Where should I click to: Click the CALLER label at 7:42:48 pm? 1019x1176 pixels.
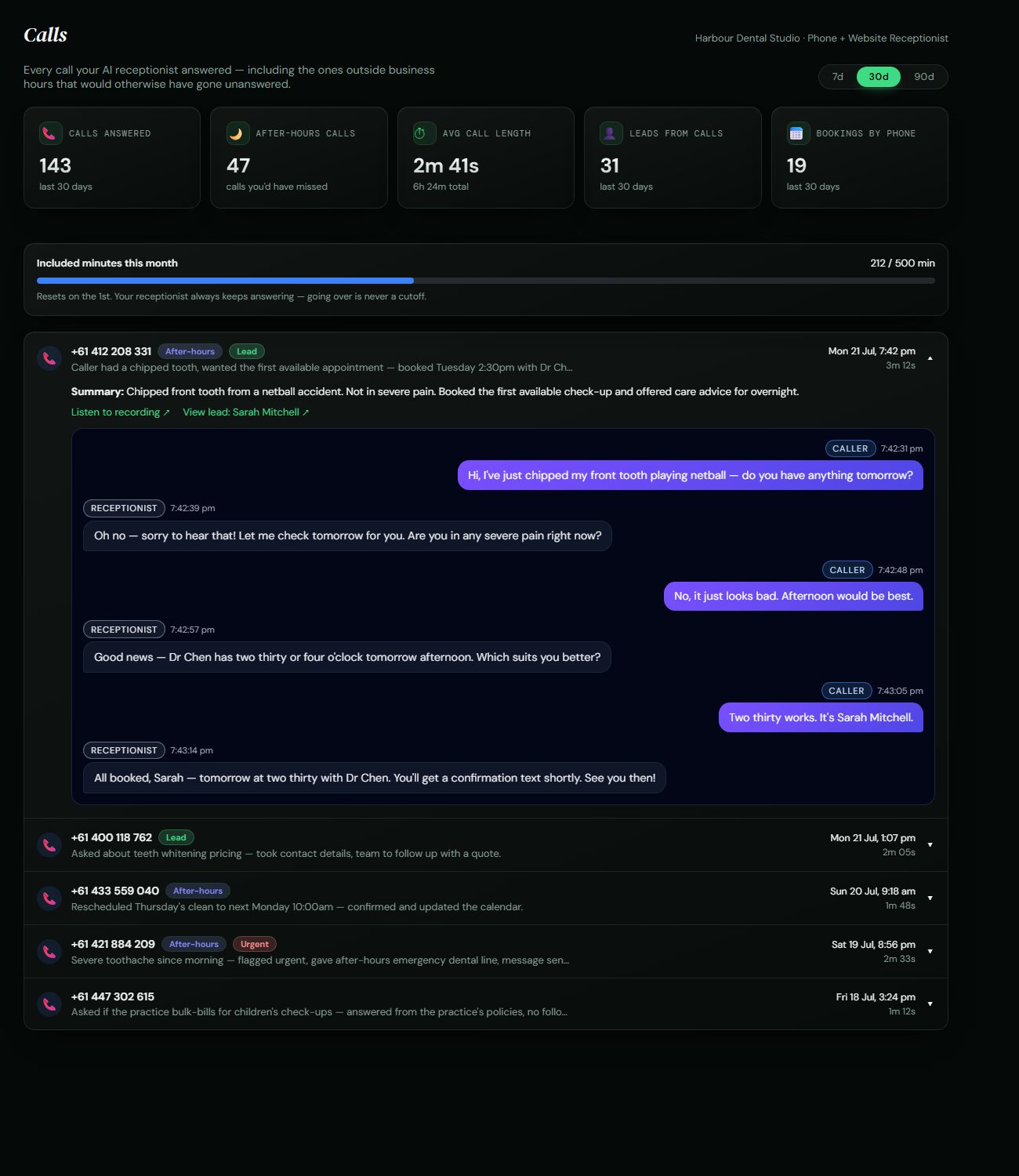pos(847,570)
